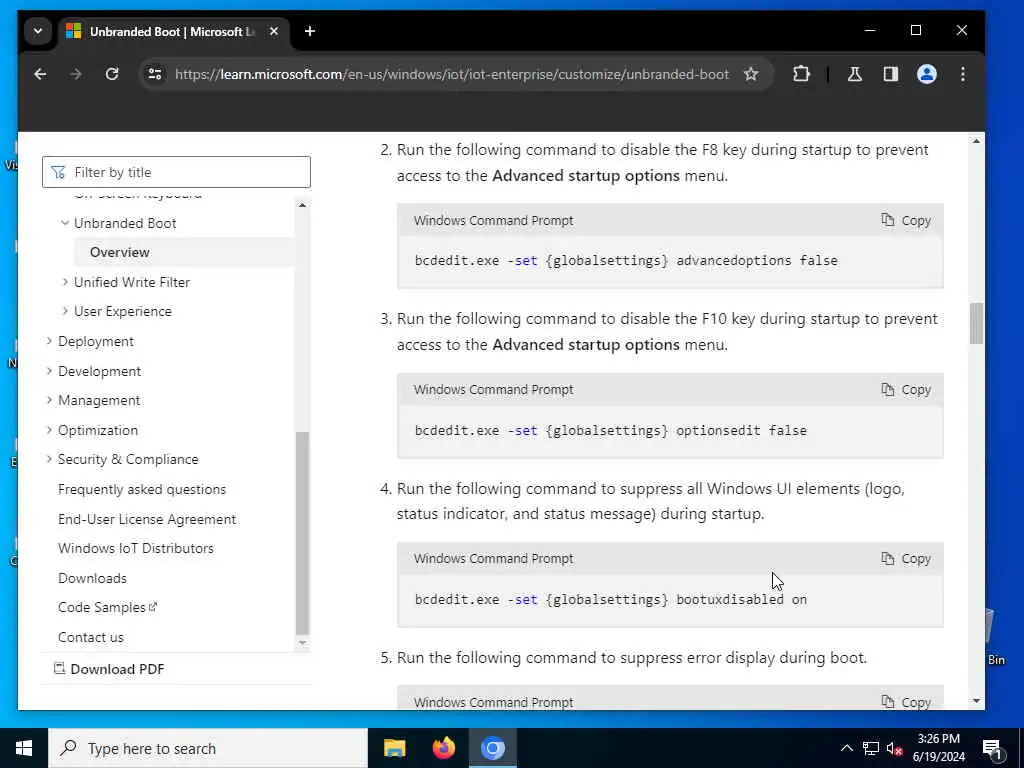Open Chrome Labs flask icon
Viewport: 1024px width, 768px height.
(x=854, y=74)
